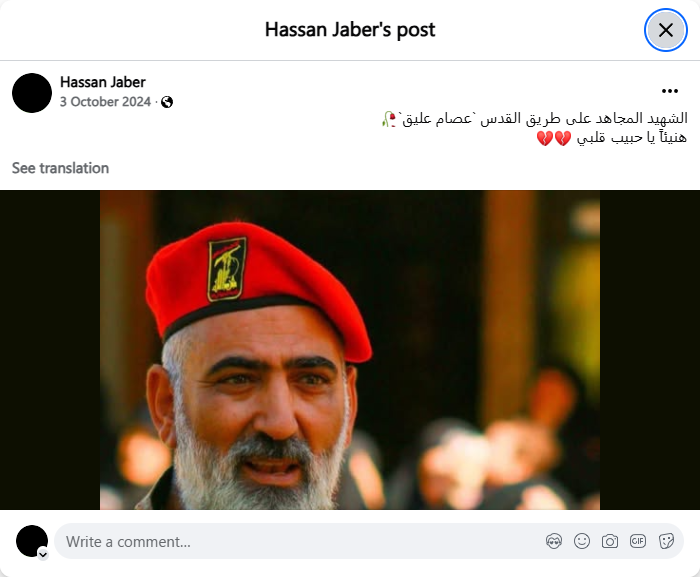Image resolution: width=700 pixels, height=577 pixels.
Task: Click the first line of Arabic caption
Action: tap(535, 119)
